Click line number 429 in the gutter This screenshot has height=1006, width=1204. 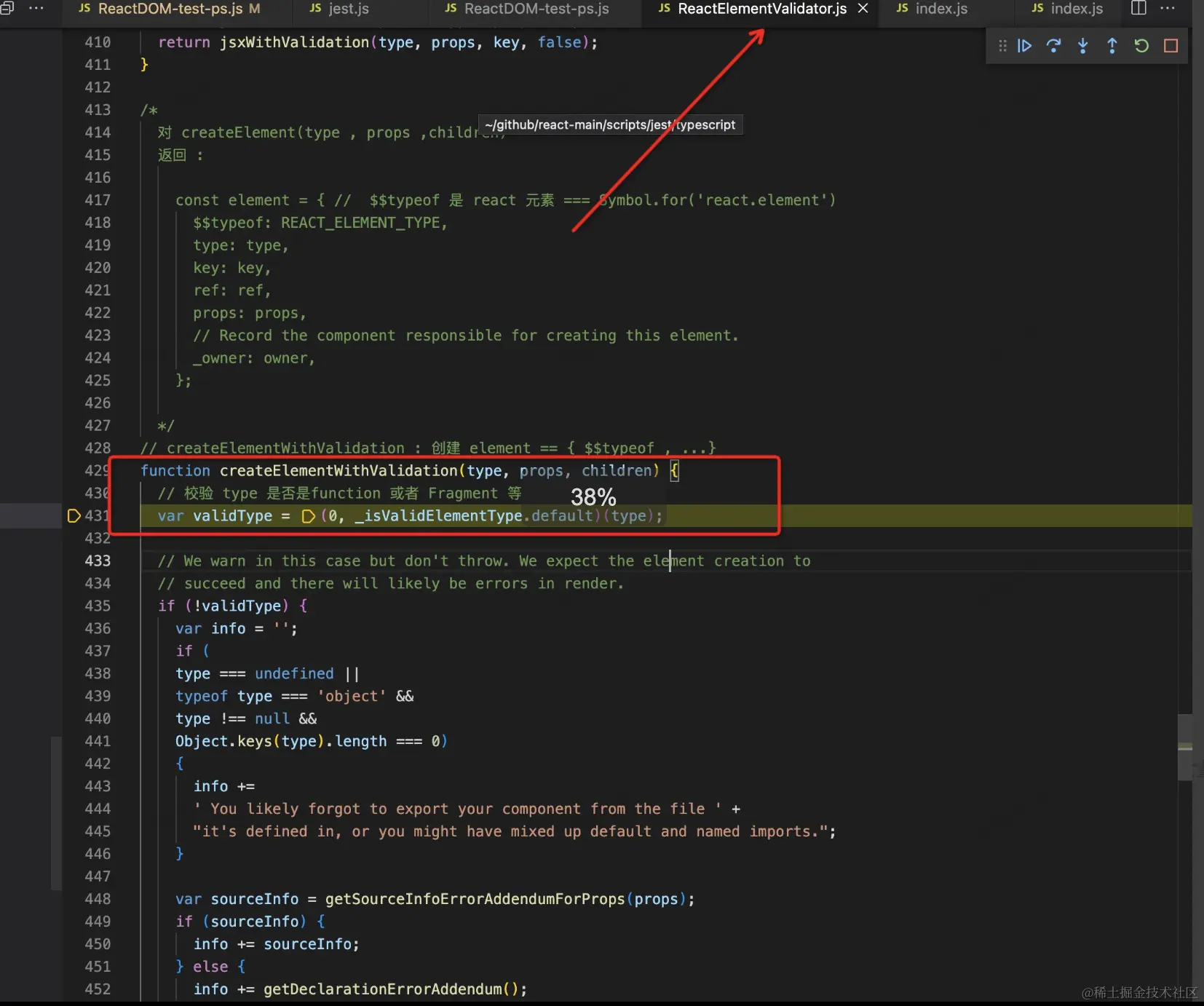pos(98,470)
